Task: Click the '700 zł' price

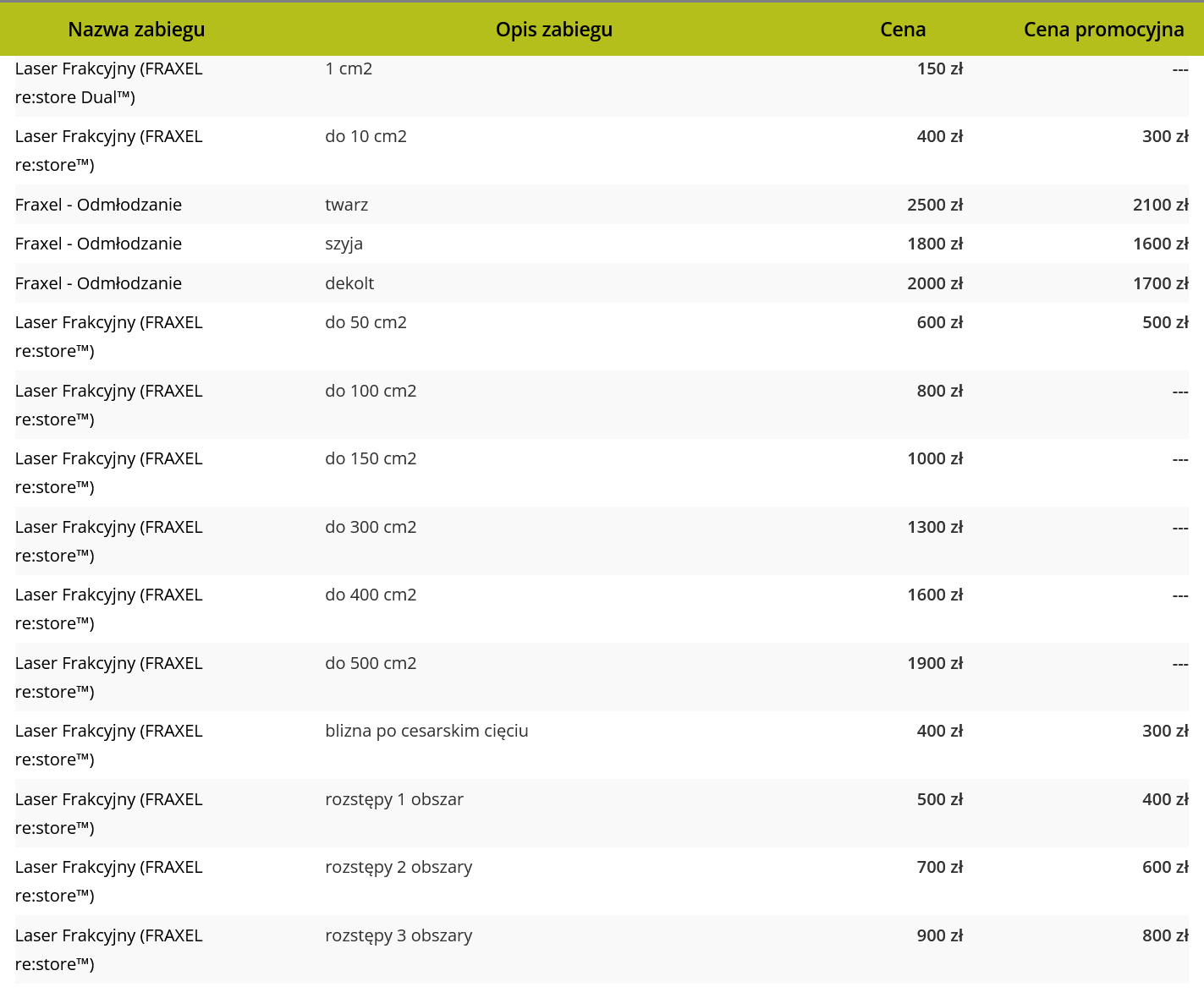Action: click(940, 867)
